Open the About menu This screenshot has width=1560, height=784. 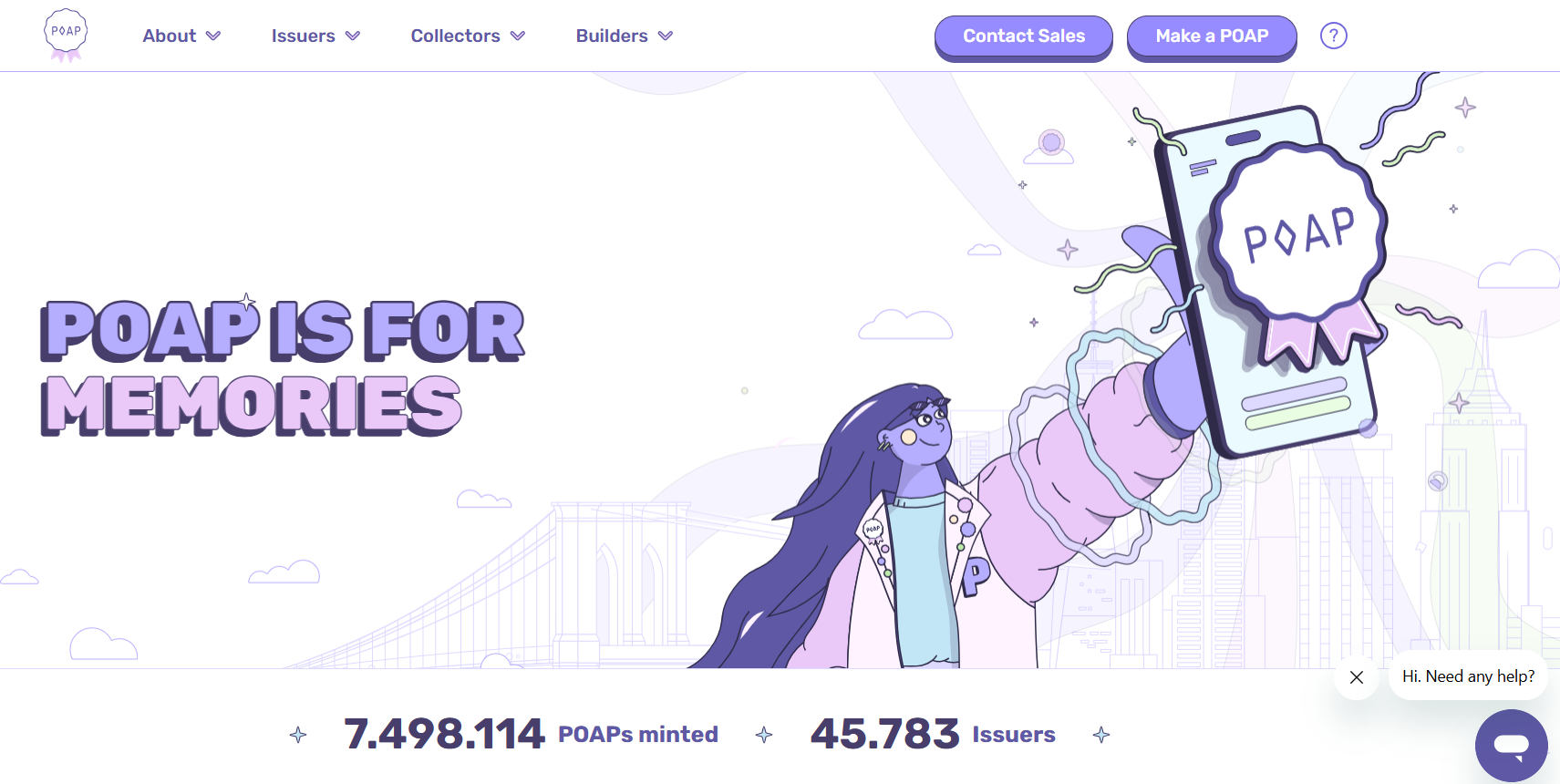(181, 36)
